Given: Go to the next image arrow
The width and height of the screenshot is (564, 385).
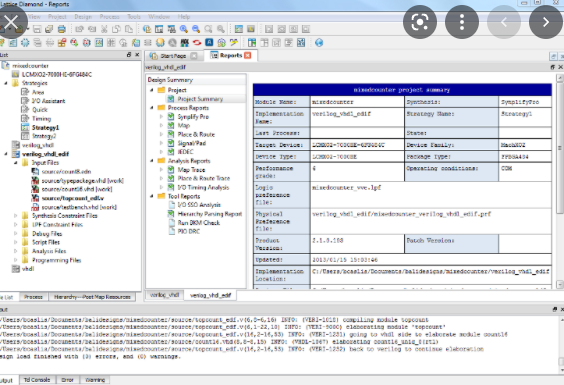Looking at the screenshot, I should pos(546,22).
